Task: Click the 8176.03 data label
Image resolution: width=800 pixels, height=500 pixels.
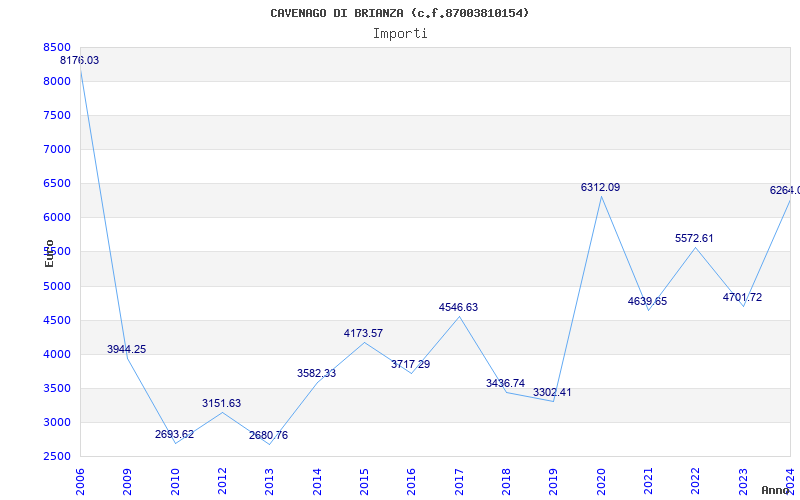Action: [x=80, y=60]
